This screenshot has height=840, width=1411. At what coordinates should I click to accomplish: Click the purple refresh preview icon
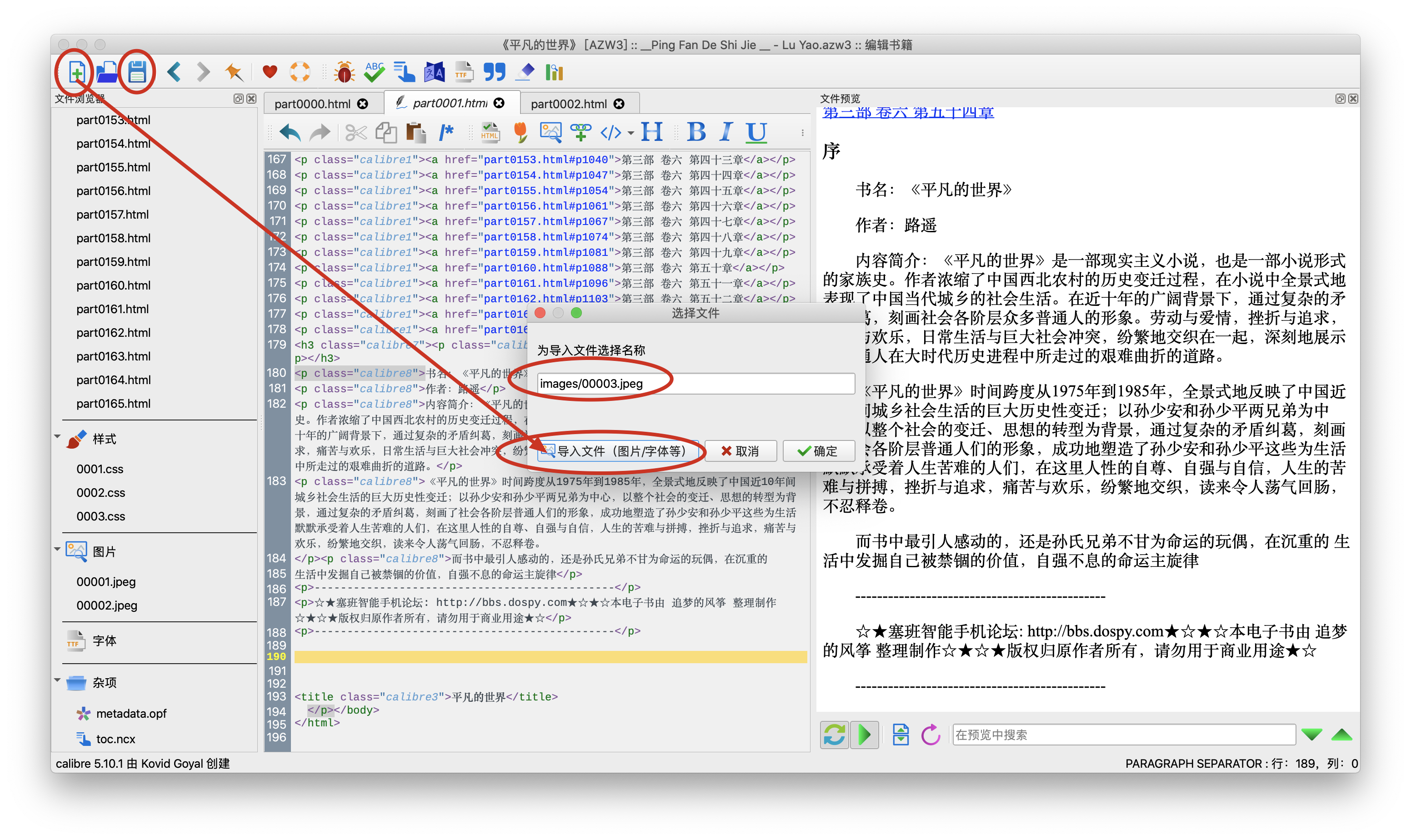tap(931, 735)
